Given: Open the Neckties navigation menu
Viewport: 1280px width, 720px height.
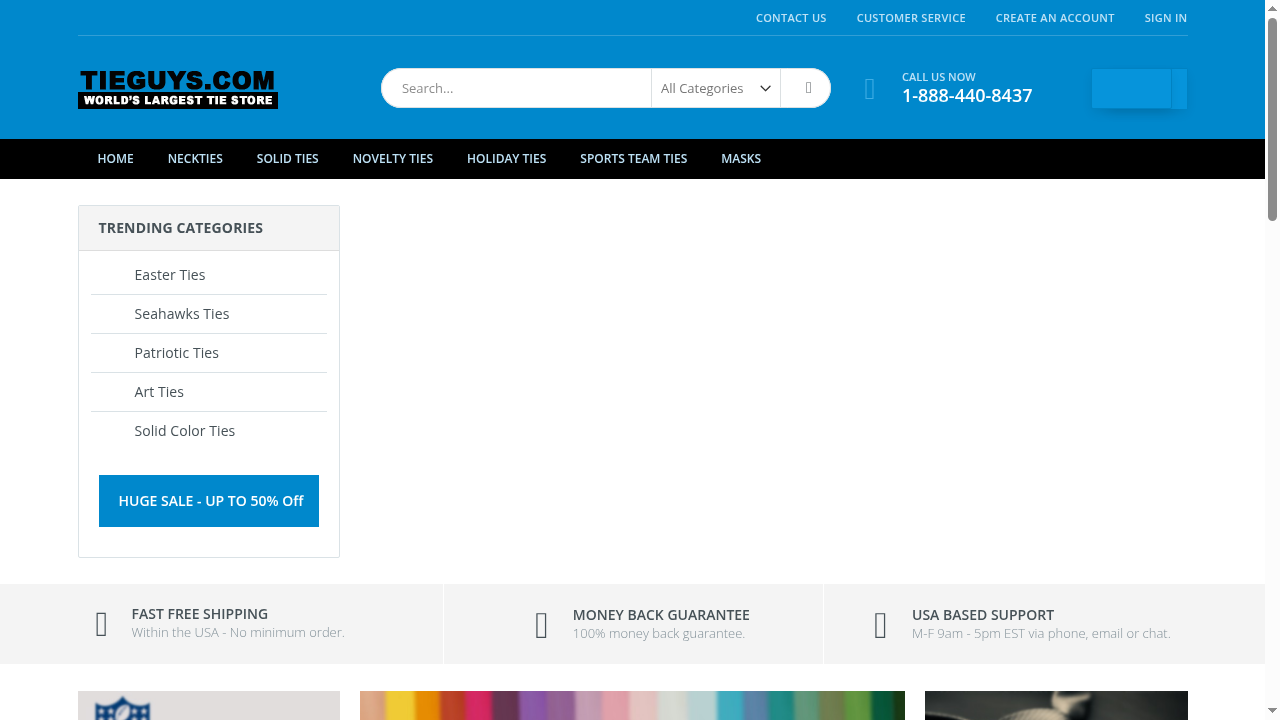Looking at the screenshot, I should (195, 159).
